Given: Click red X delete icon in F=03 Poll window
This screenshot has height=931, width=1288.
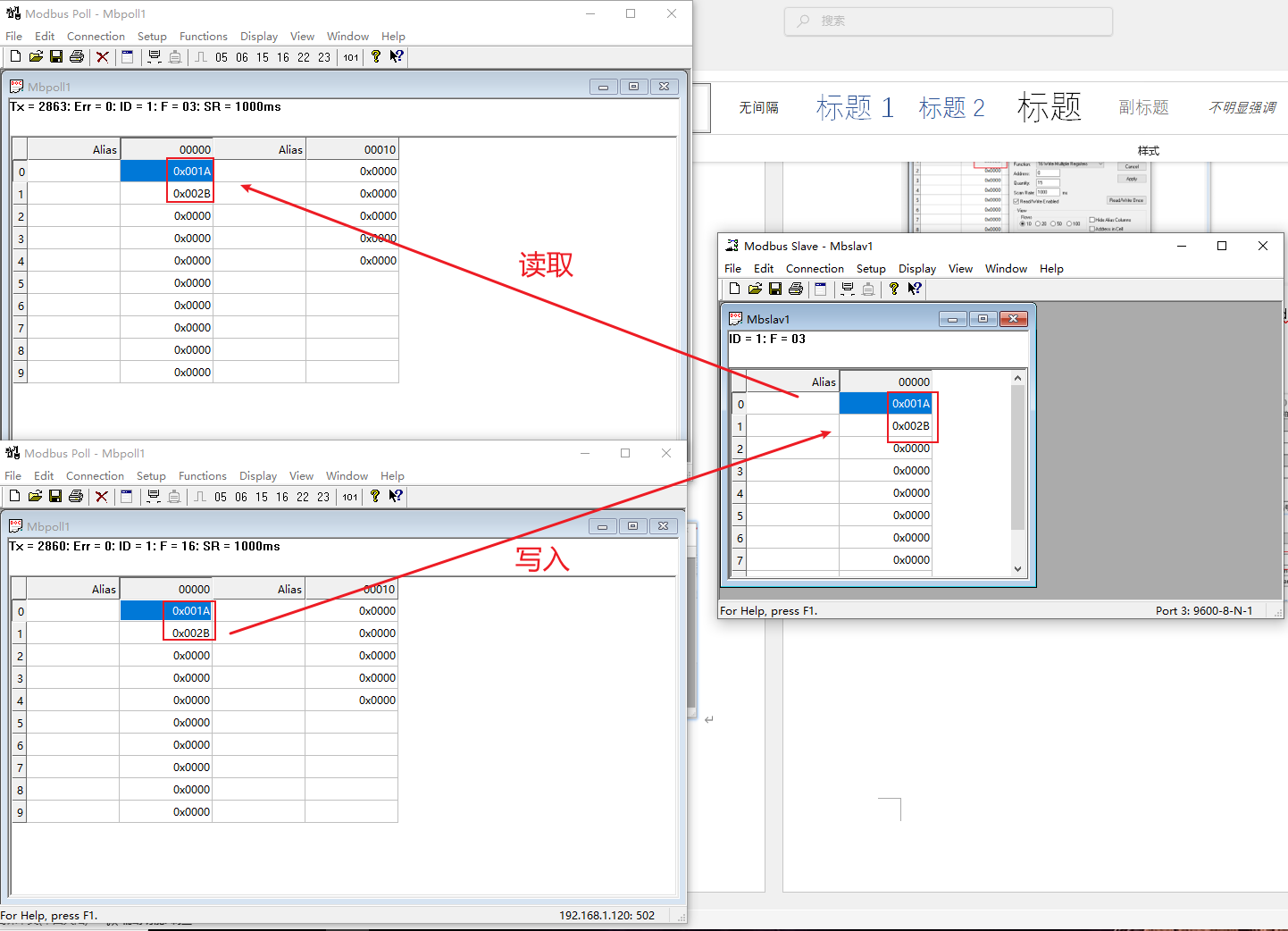Looking at the screenshot, I should [103, 56].
